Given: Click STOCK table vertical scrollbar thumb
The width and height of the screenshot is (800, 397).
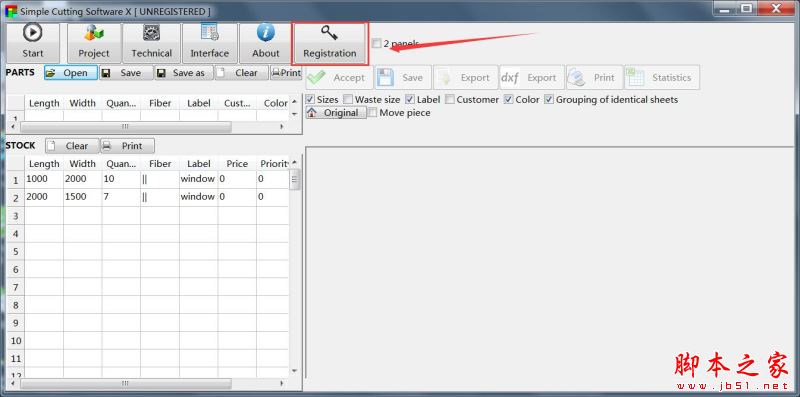Looking at the screenshot, I should coord(295,179).
